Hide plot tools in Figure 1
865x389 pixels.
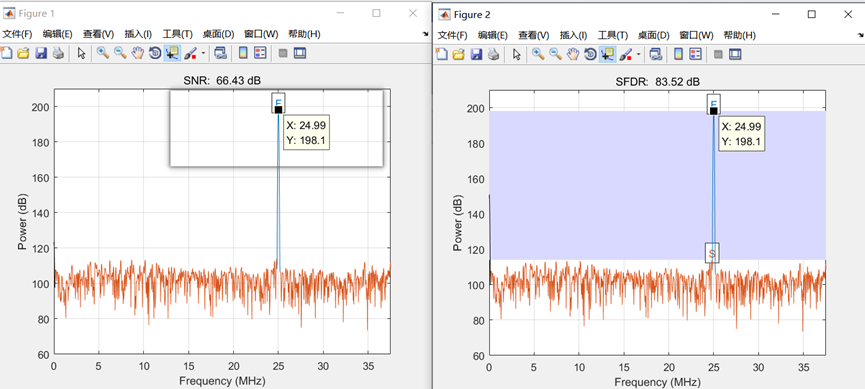[x=283, y=54]
